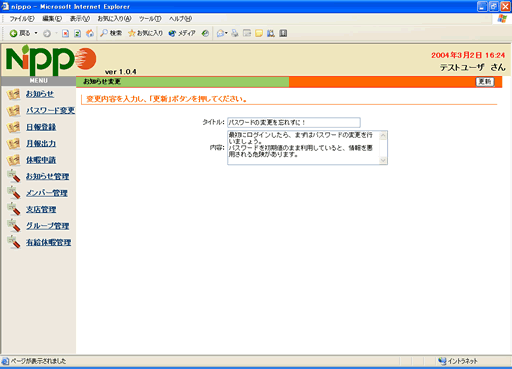The width and height of the screenshot is (512, 369).
Task: Click the Windows flag logo in menu bar
Action: click(502, 19)
